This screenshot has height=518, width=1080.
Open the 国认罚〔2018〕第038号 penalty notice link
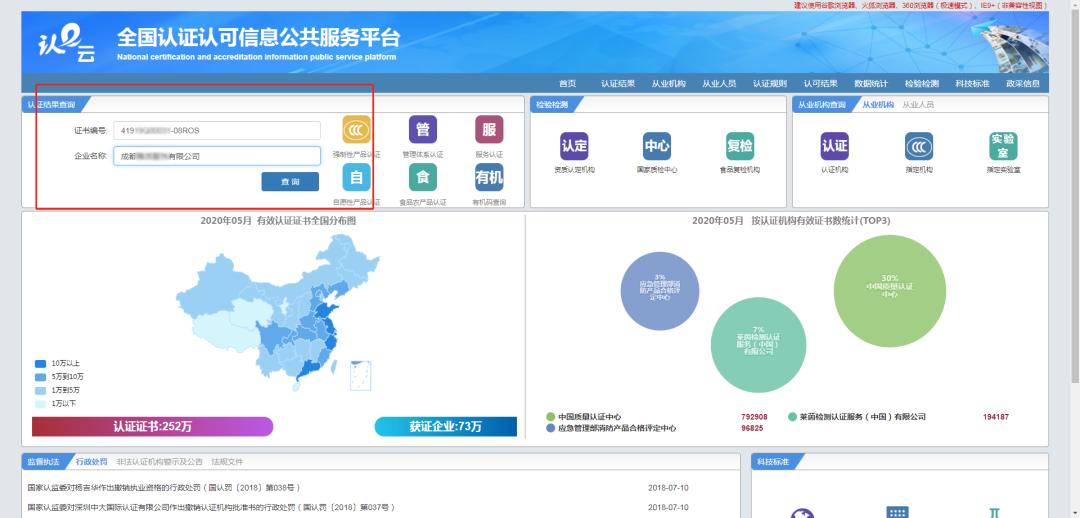[x=163, y=488]
